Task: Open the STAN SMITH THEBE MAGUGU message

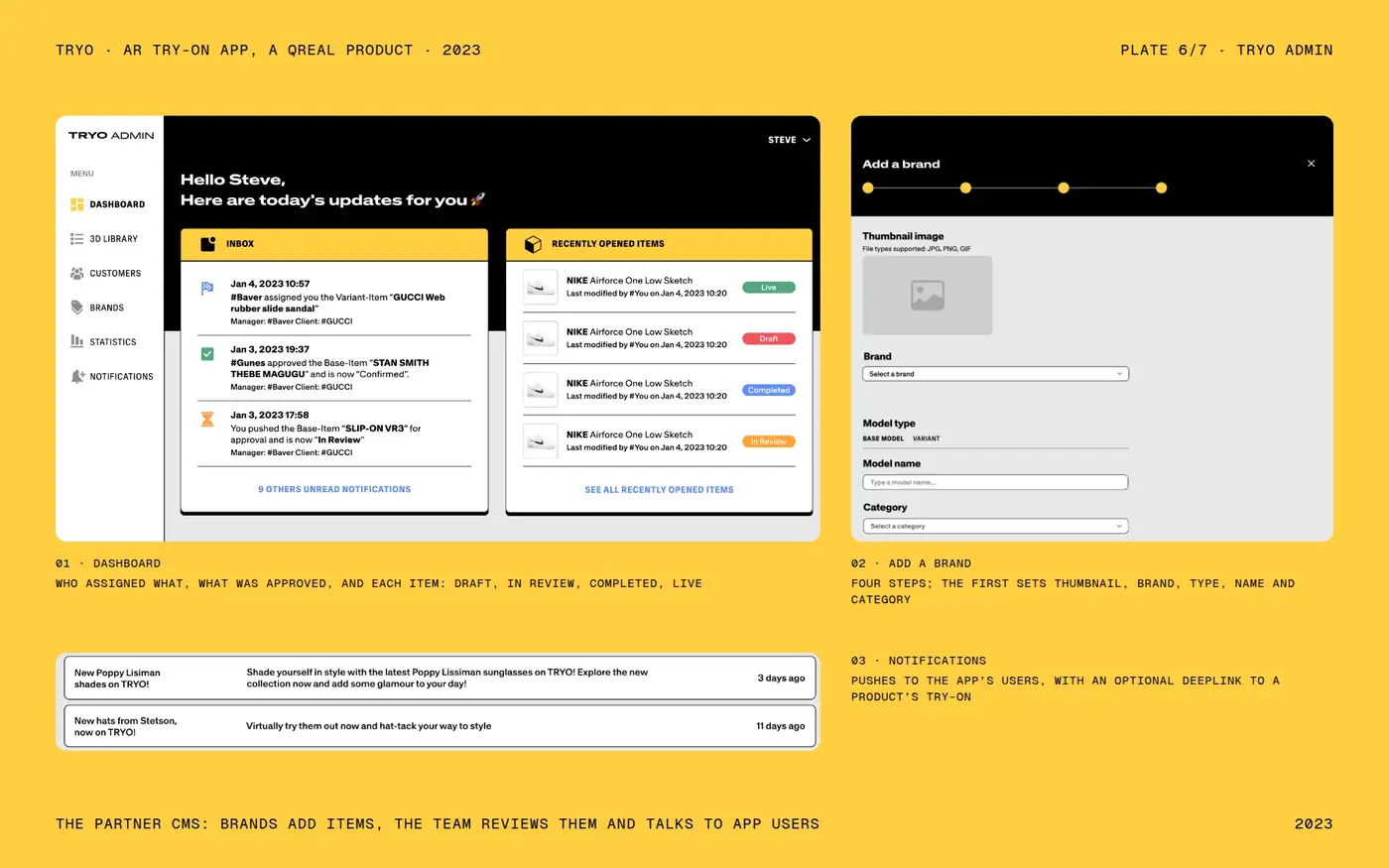Action: tap(334, 368)
